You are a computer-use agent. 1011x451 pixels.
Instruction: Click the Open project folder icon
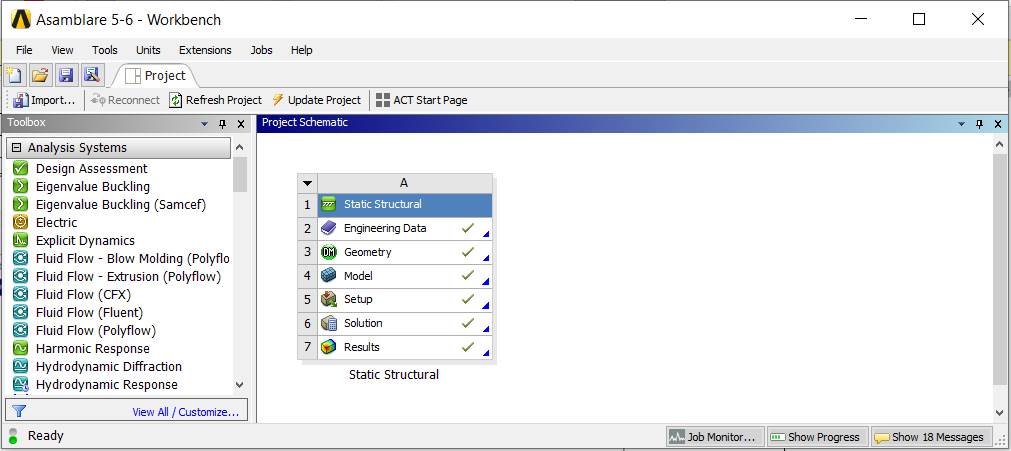point(40,75)
